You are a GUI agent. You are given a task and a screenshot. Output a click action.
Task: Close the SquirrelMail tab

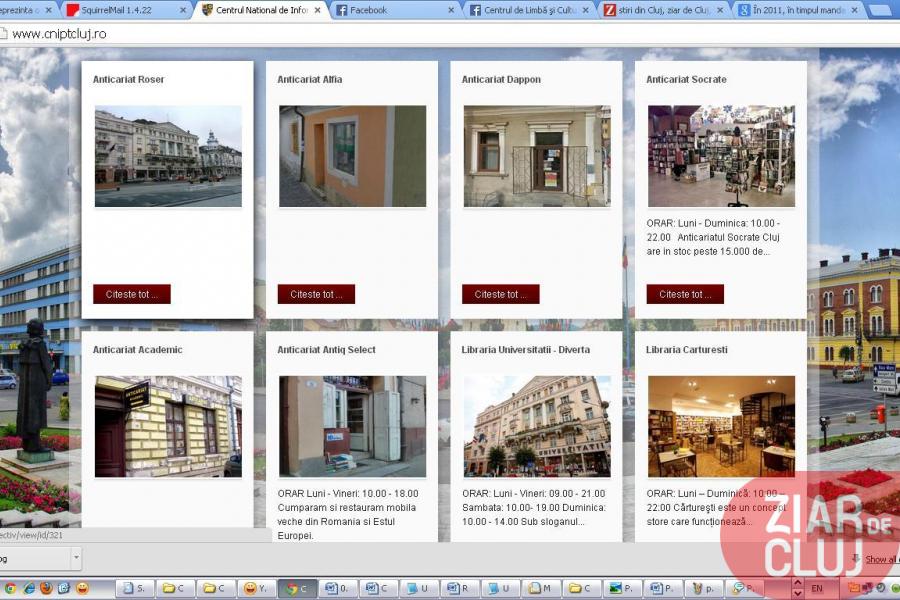183,10
